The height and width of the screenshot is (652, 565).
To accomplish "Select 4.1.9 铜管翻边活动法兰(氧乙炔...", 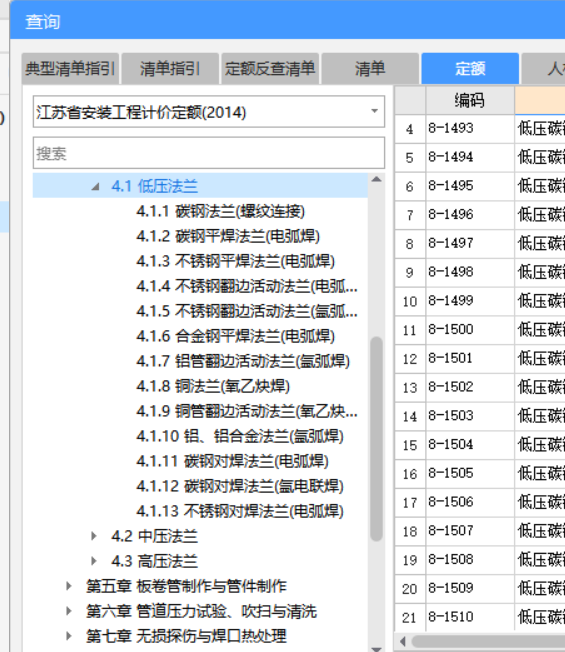I will click(247, 411).
